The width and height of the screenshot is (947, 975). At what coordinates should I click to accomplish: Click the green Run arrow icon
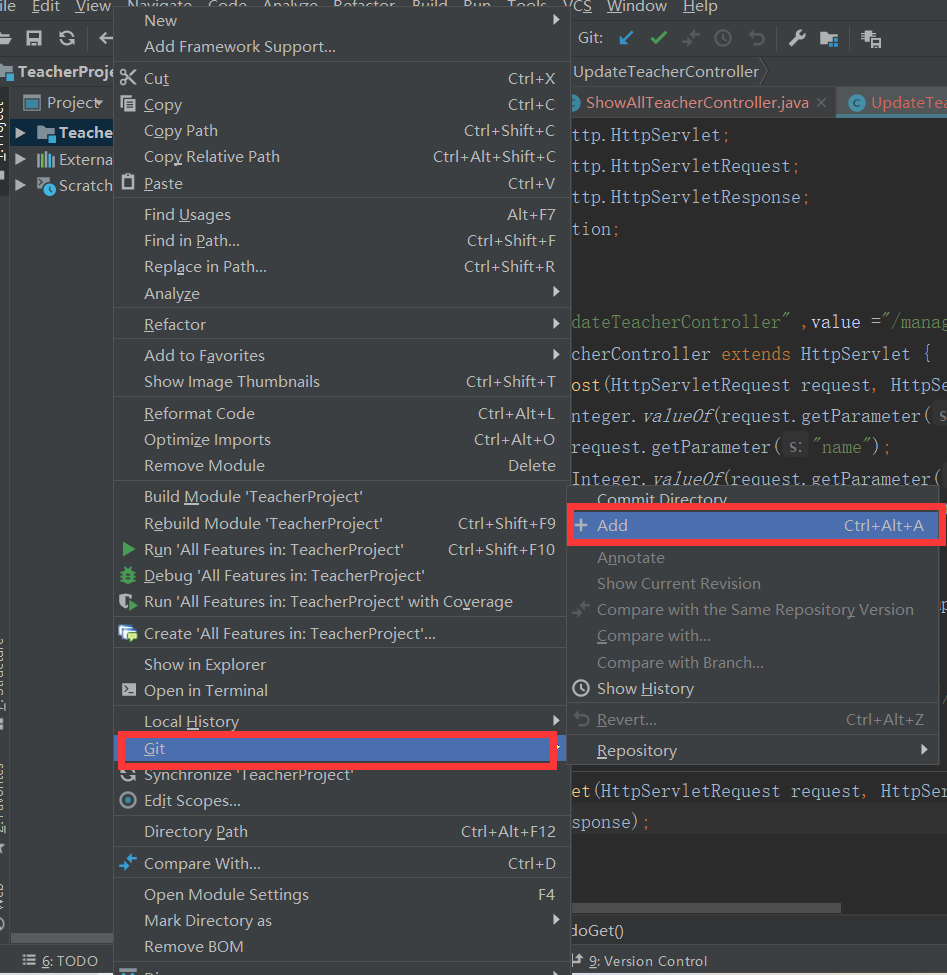click(x=128, y=549)
